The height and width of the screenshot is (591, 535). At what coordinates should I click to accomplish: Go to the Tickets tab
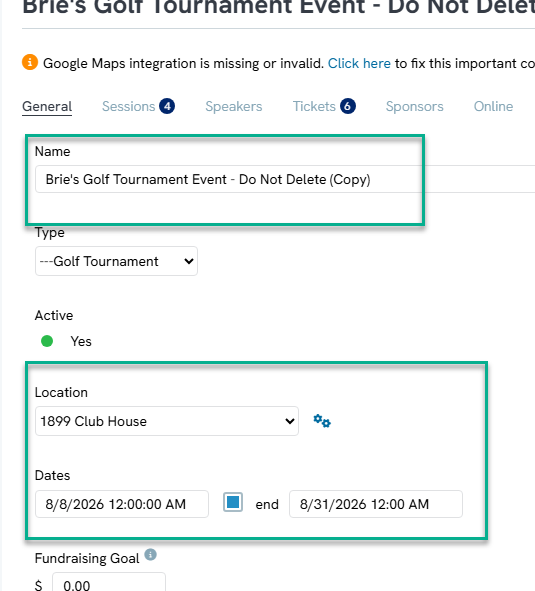314,107
